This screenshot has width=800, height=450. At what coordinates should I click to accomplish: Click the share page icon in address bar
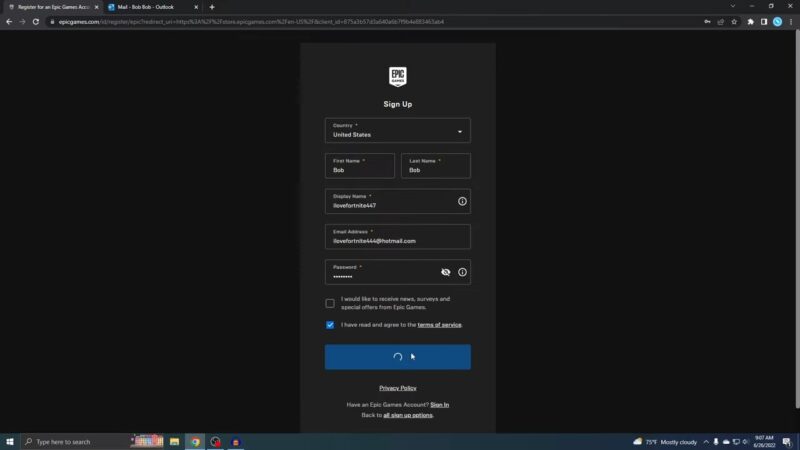(720, 22)
